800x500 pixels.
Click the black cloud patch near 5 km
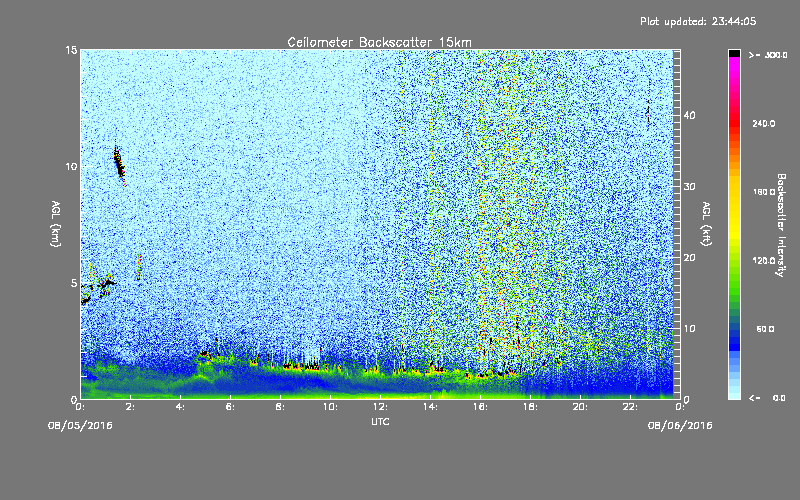click(108, 283)
